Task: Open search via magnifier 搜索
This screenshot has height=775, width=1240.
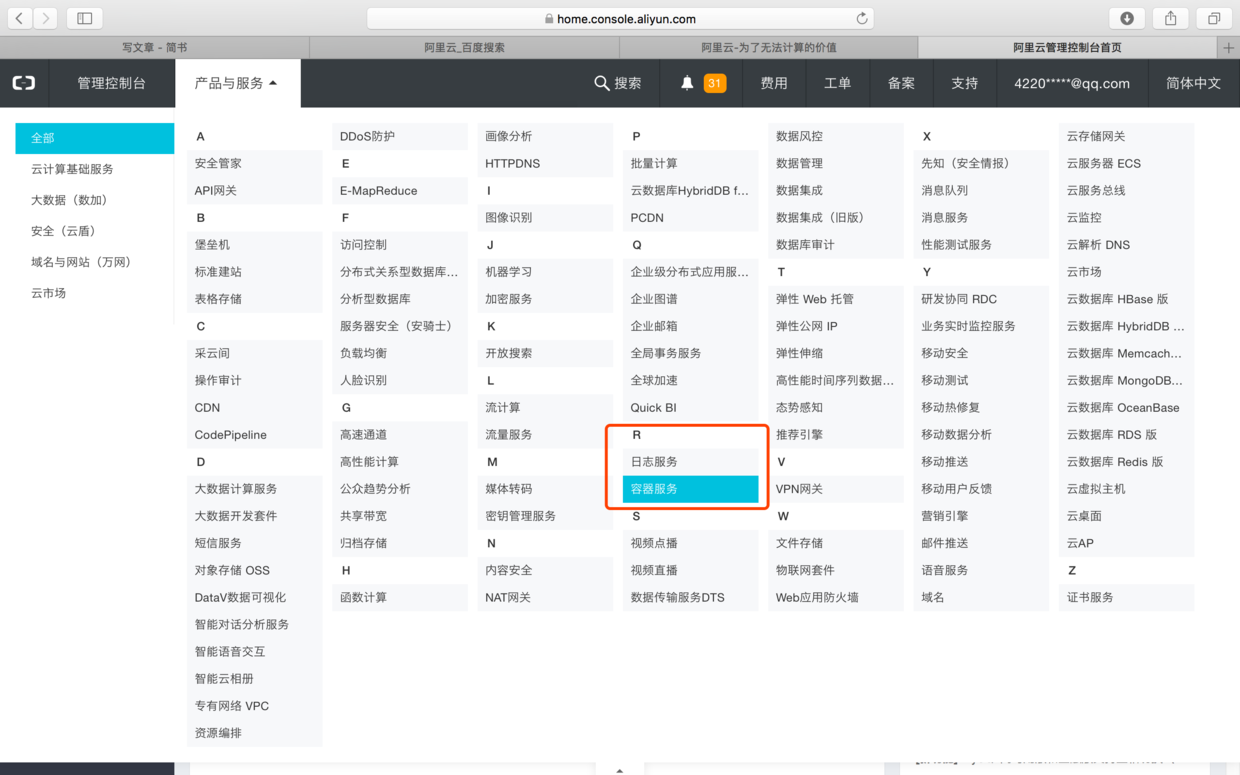Action: click(617, 83)
